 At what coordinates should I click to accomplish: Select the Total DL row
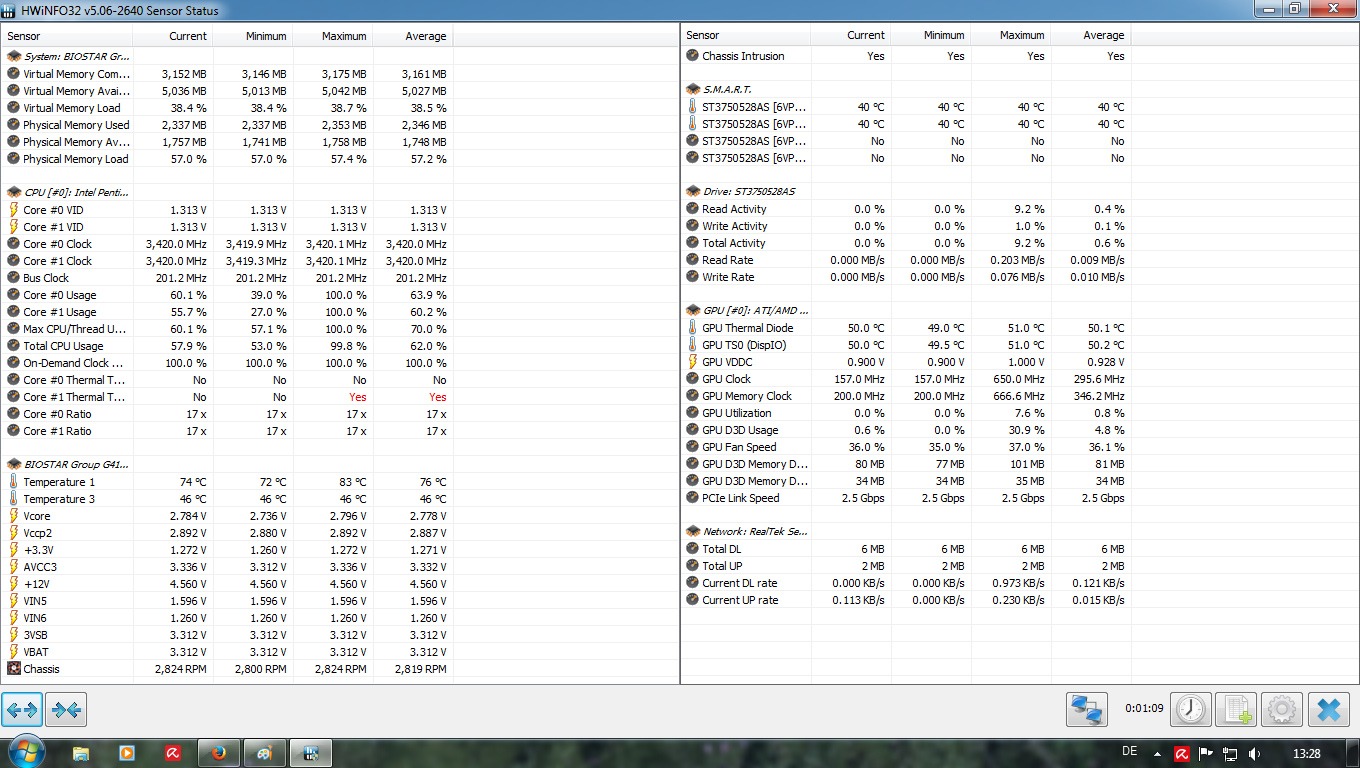pos(906,549)
